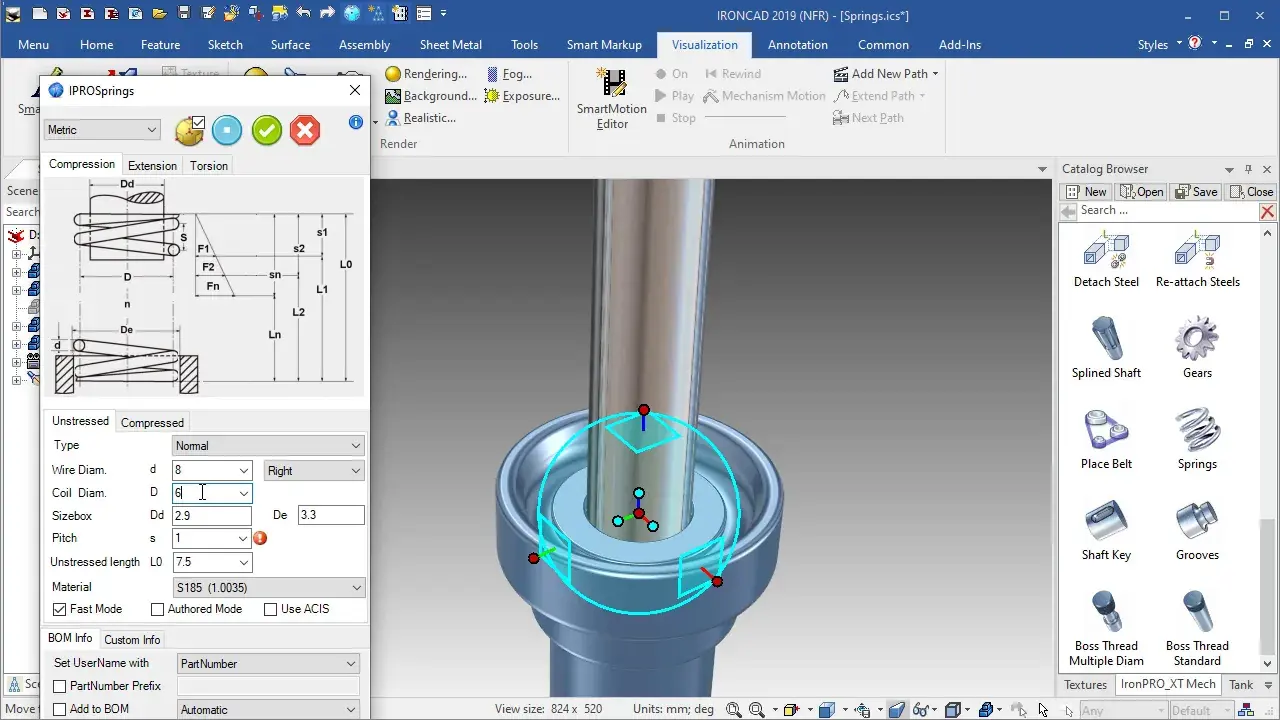Click the green checkmark OK icon in IPROSprings
The height and width of the screenshot is (720, 1280).
(x=267, y=130)
